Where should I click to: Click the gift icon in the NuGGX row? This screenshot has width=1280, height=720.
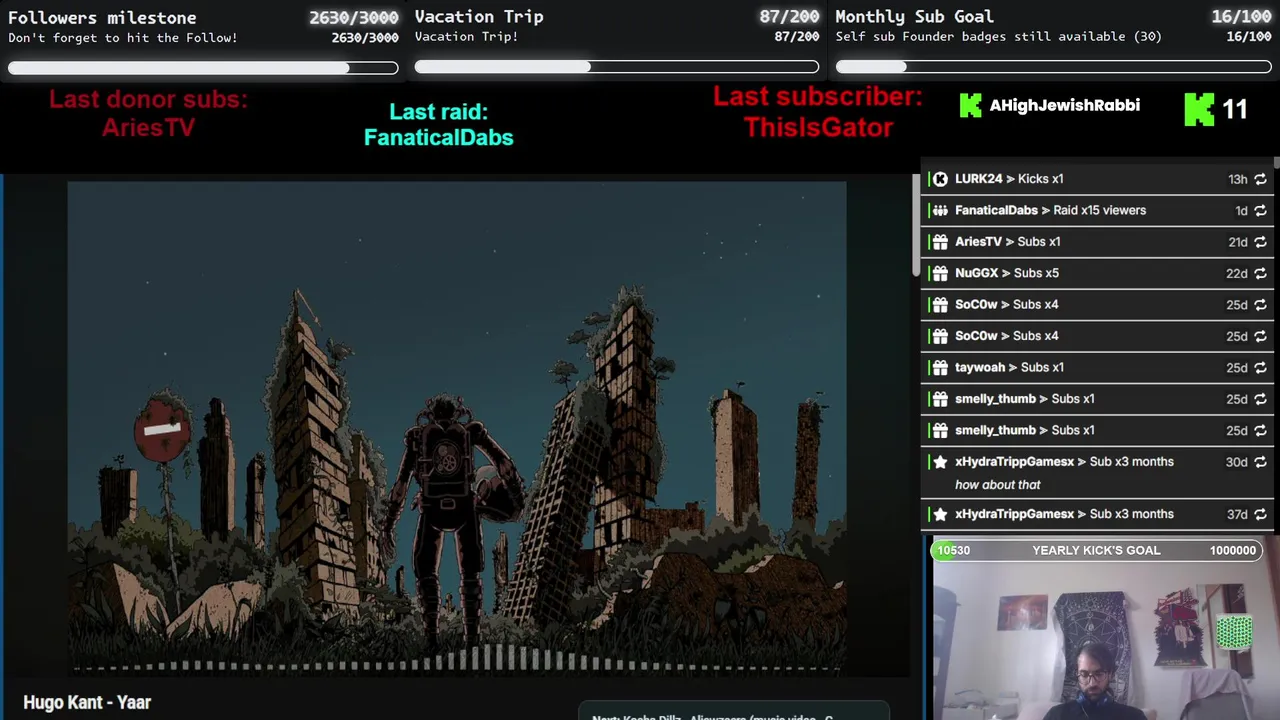940,273
